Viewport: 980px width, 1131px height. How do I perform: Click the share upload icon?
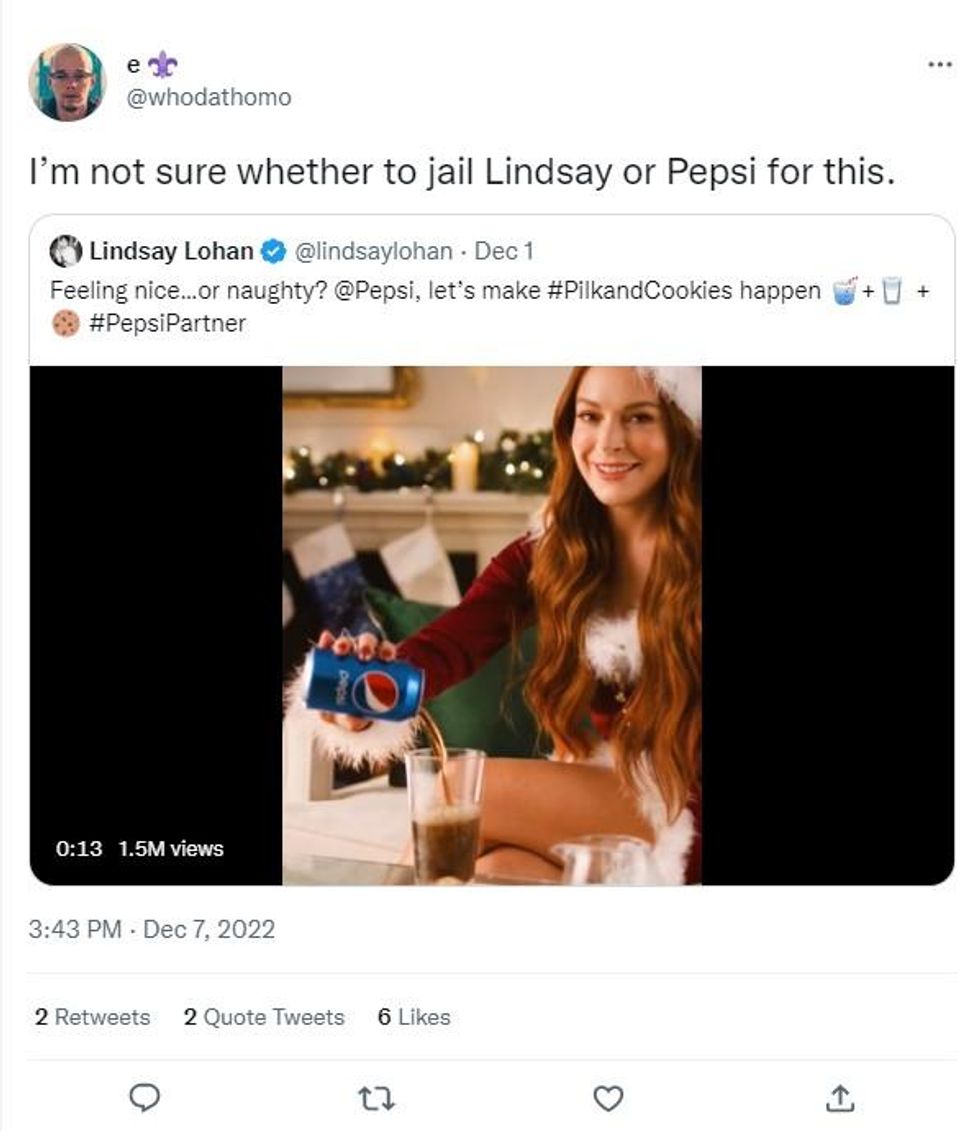tap(839, 1098)
